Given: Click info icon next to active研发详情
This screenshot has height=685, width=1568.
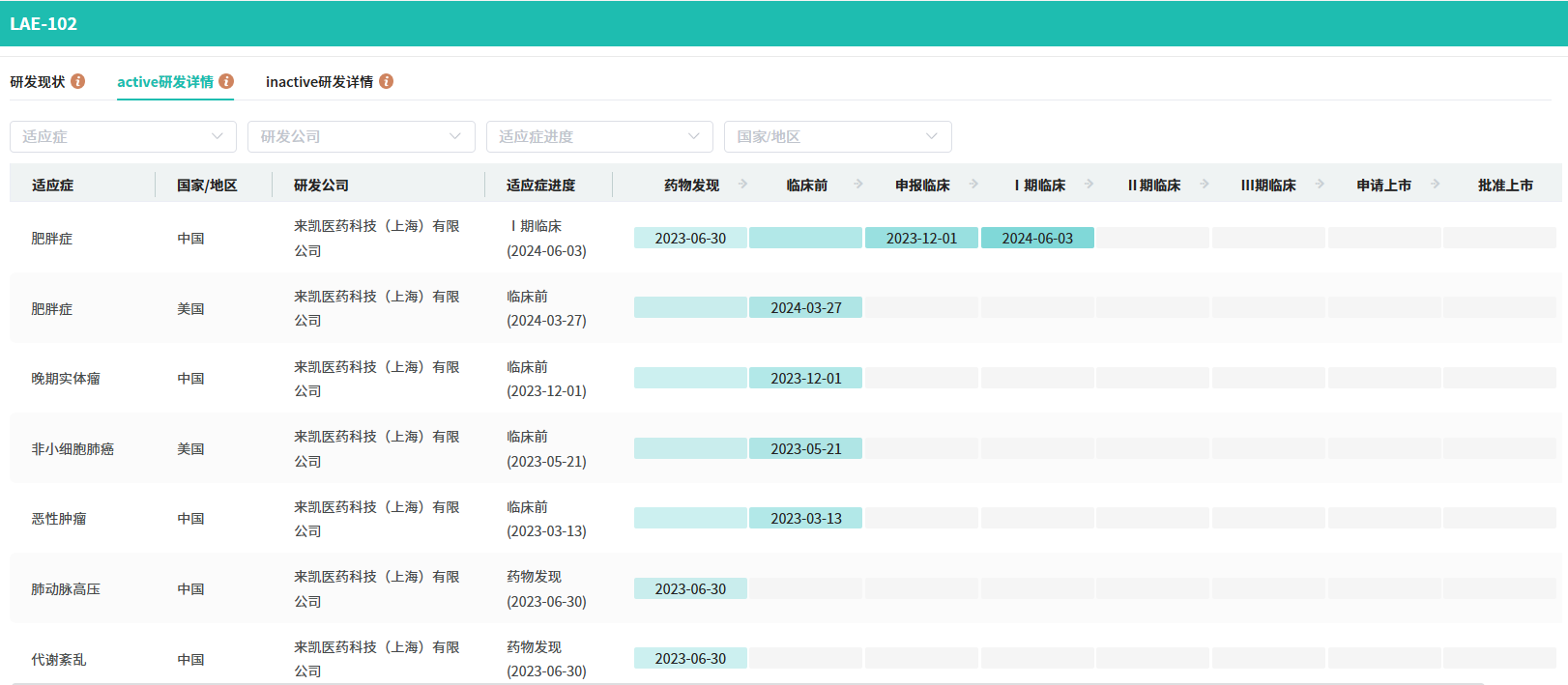Looking at the screenshot, I should click(x=226, y=81).
